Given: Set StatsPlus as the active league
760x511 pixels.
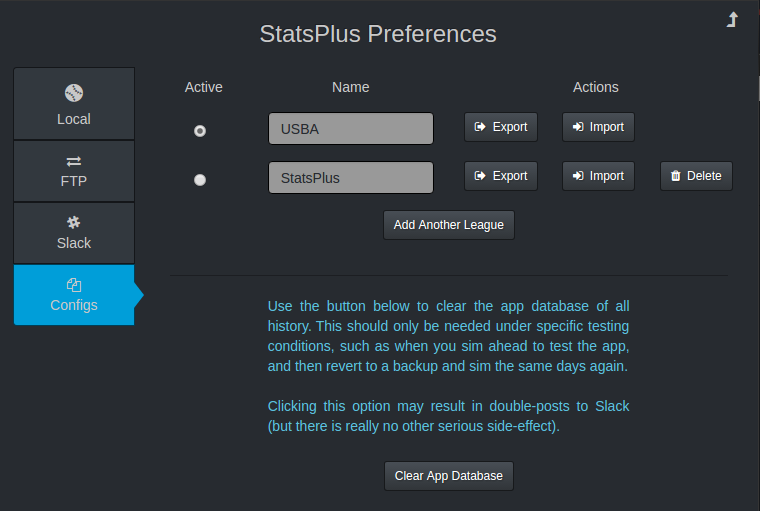Looking at the screenshot, I should coord(200,180).
